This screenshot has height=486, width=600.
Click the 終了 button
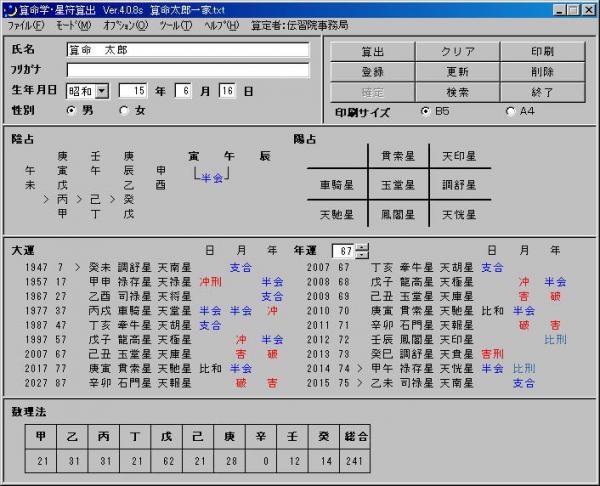[543, 92]
